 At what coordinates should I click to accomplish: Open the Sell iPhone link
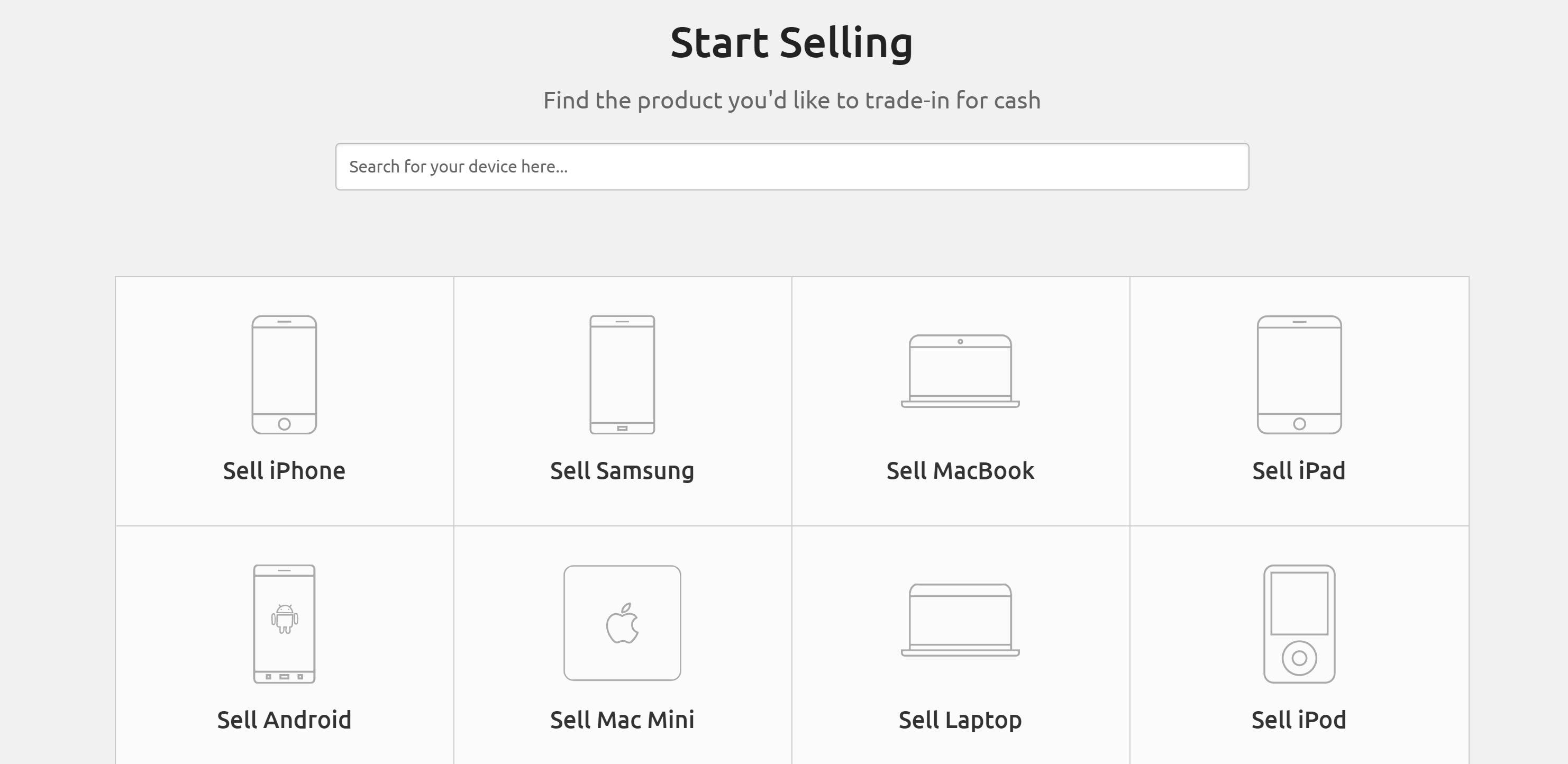click(284, 470)
